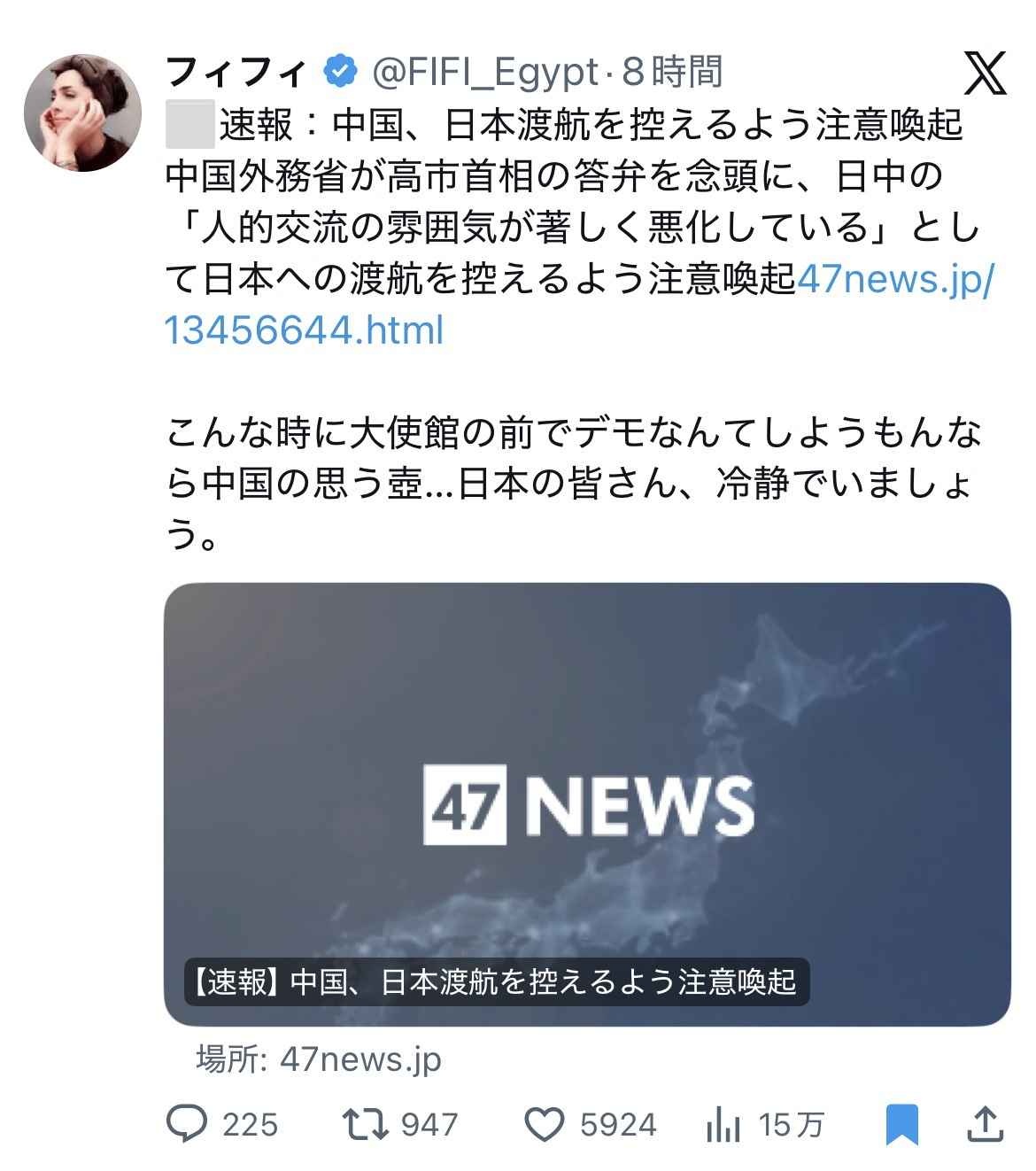The image size is (1036, 1171).
Task: Tap the repost arrows icon
Action: tap(366, 1124)
